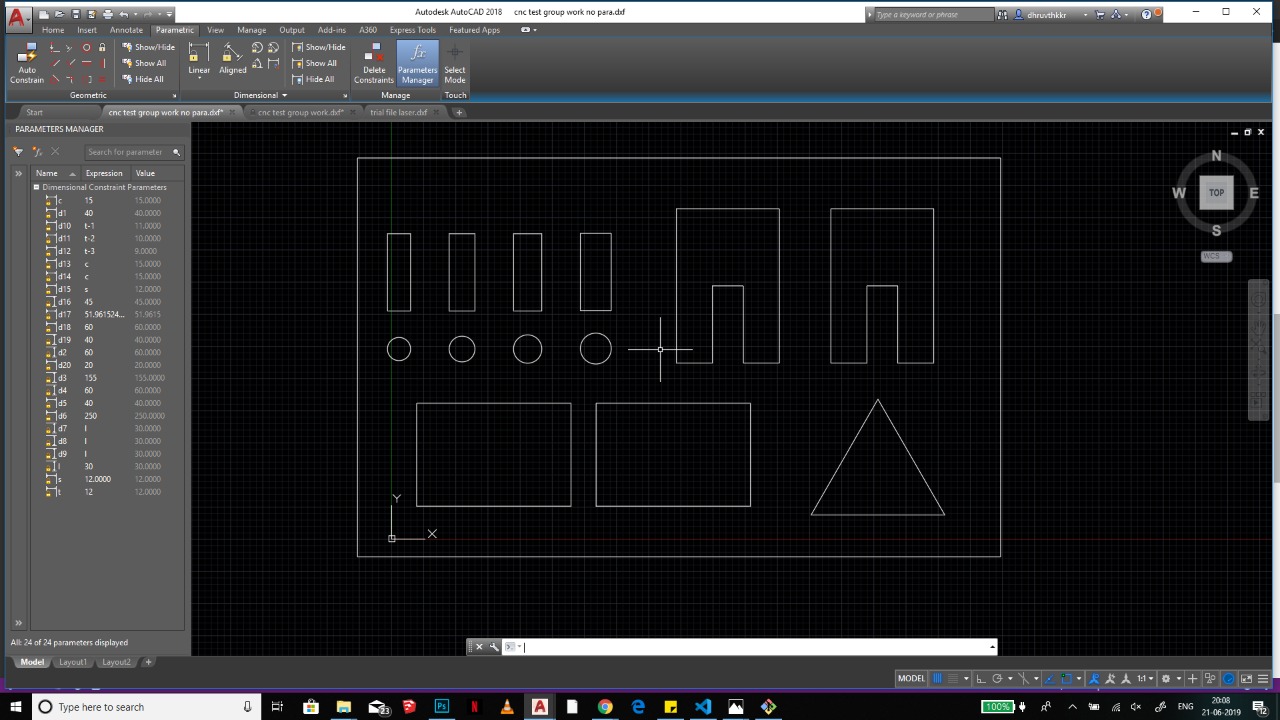The height and width of the screenshot is (720, 1280).
Task: Click geometric constraints Show All
Action: 145,63
